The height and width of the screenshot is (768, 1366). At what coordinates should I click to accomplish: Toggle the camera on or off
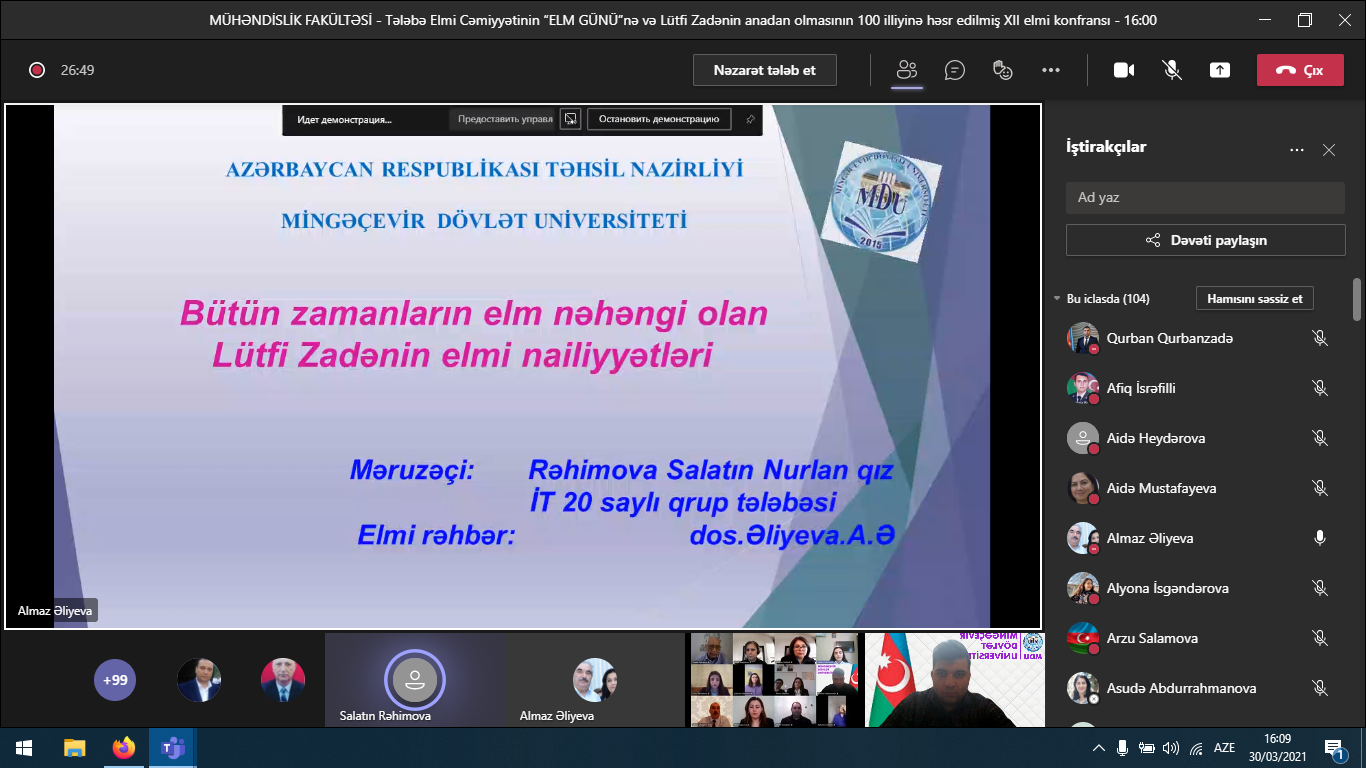click(x=1124, y=70)
